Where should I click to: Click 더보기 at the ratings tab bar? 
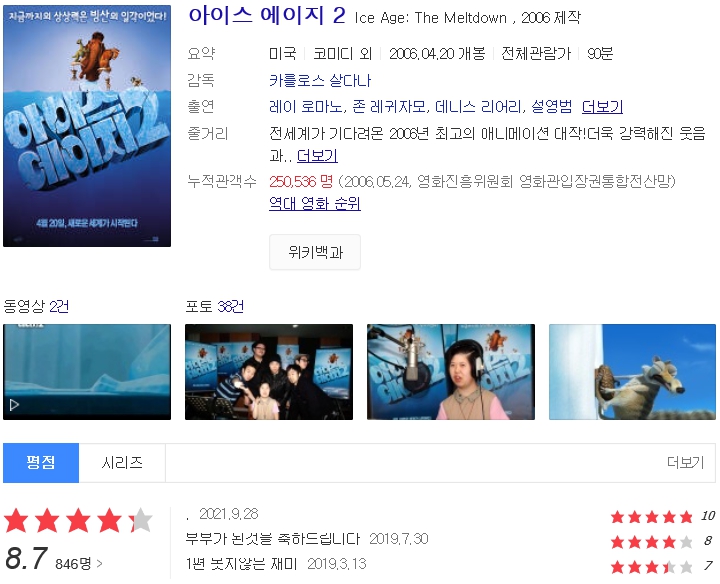[x=685, y=462]
